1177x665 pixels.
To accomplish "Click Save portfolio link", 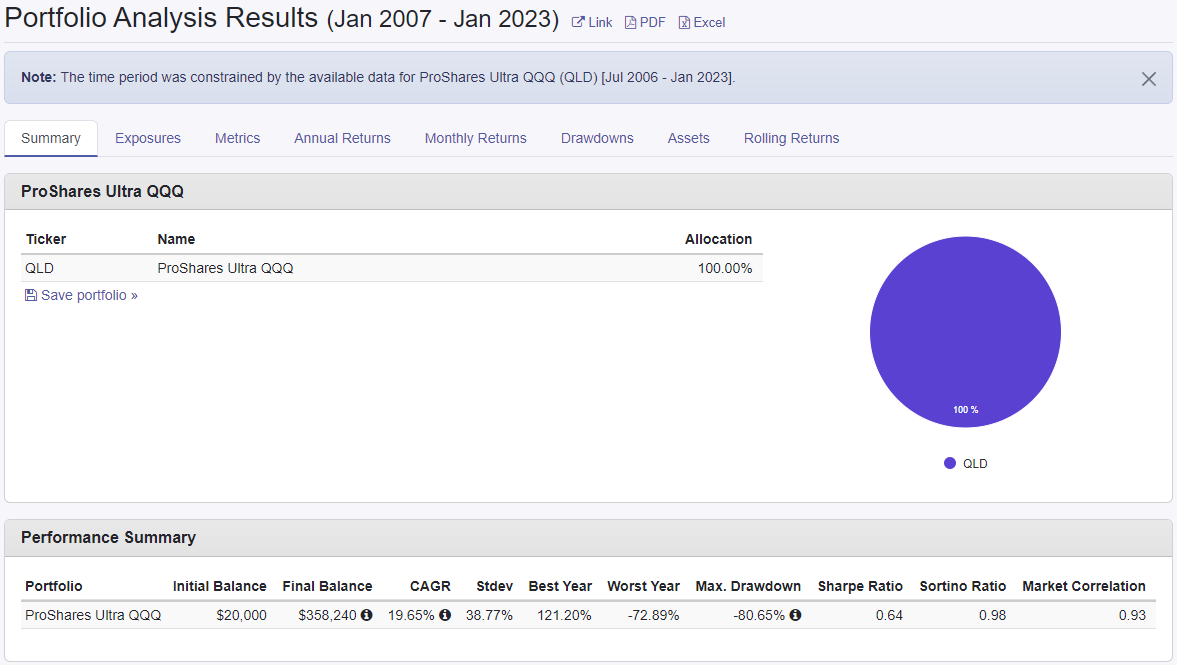I will 81,295.
